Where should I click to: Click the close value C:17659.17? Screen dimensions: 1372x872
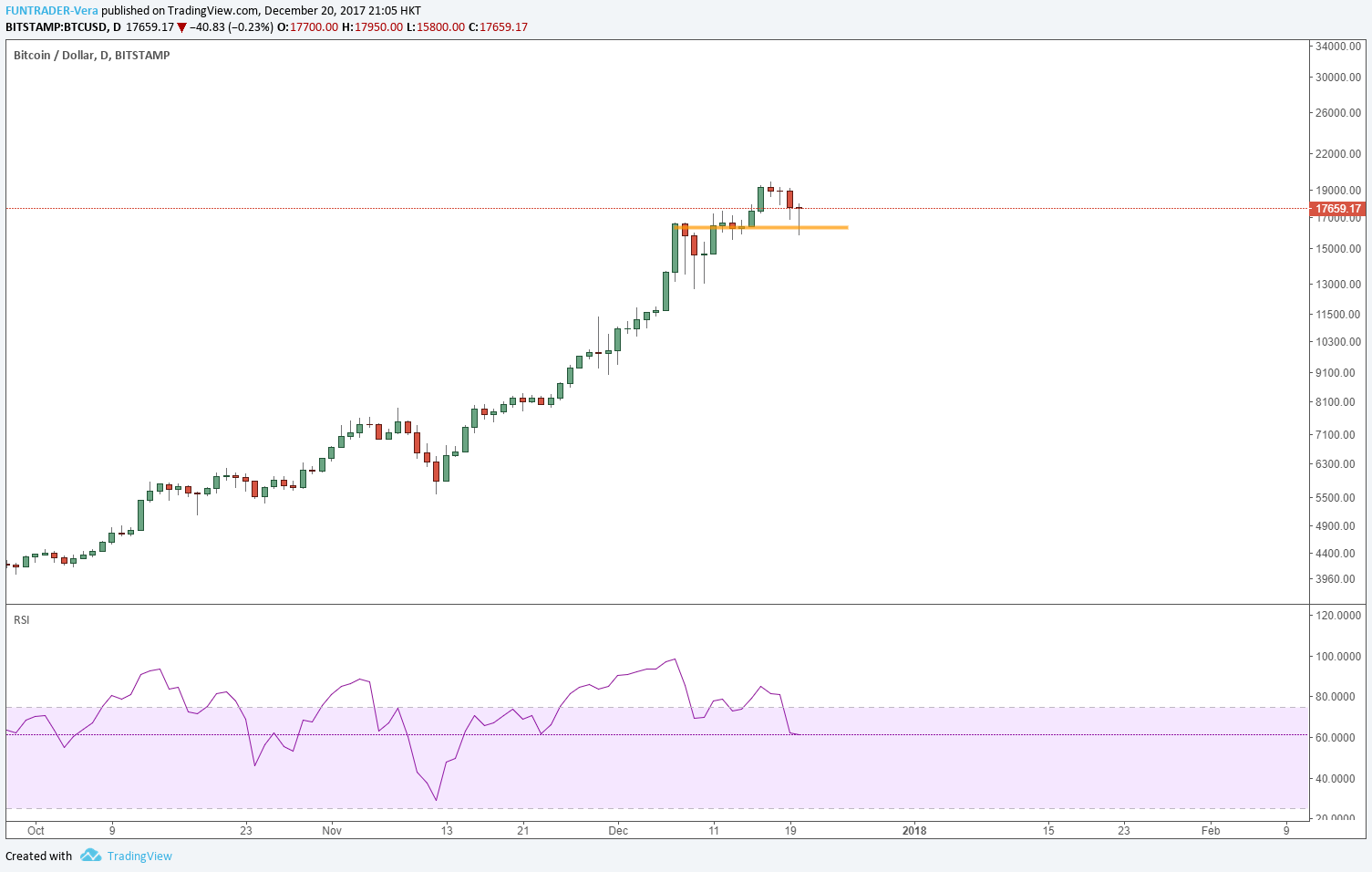(498, 27)
